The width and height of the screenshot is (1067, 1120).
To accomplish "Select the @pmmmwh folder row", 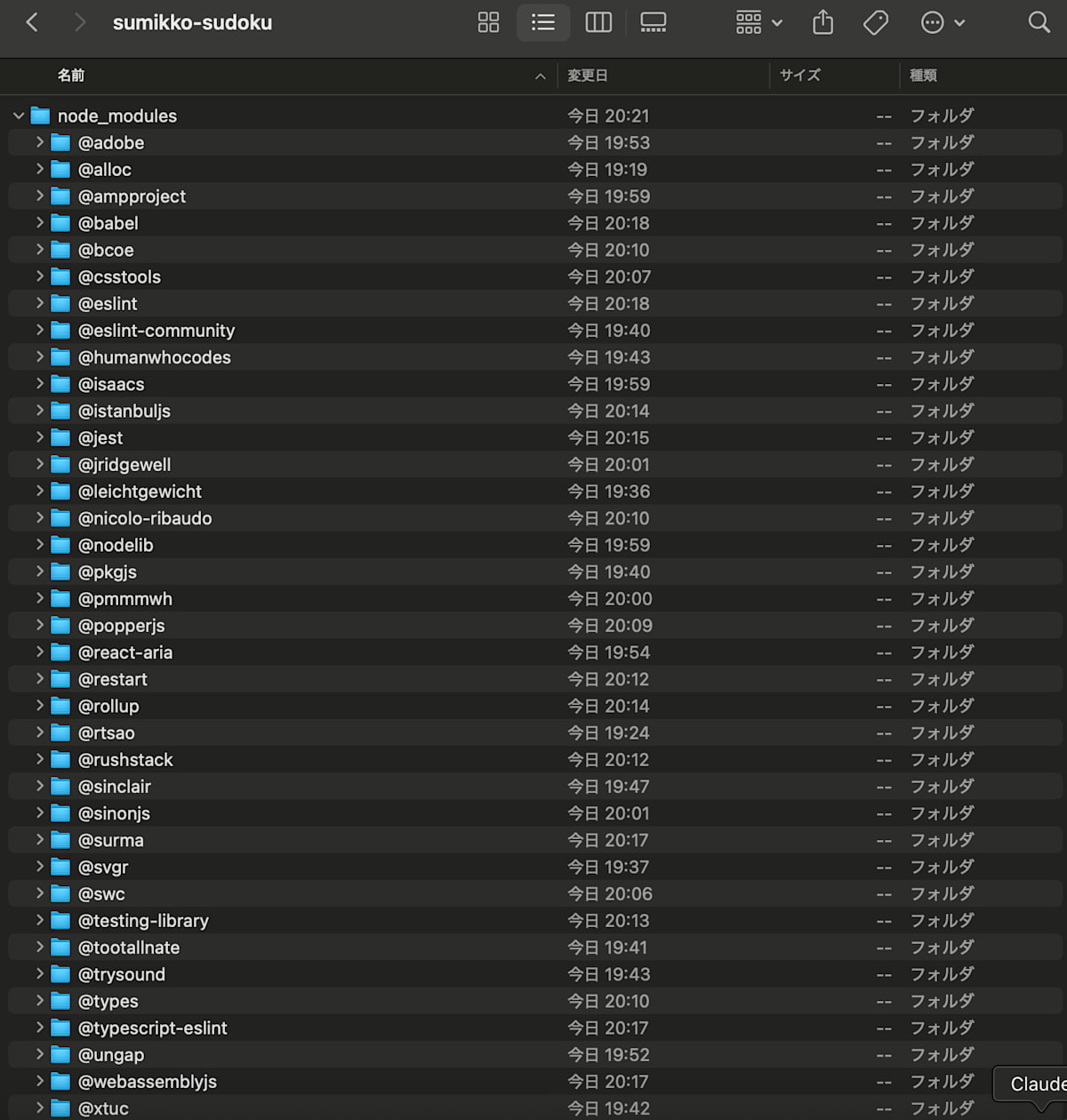I will coord(535,598).
